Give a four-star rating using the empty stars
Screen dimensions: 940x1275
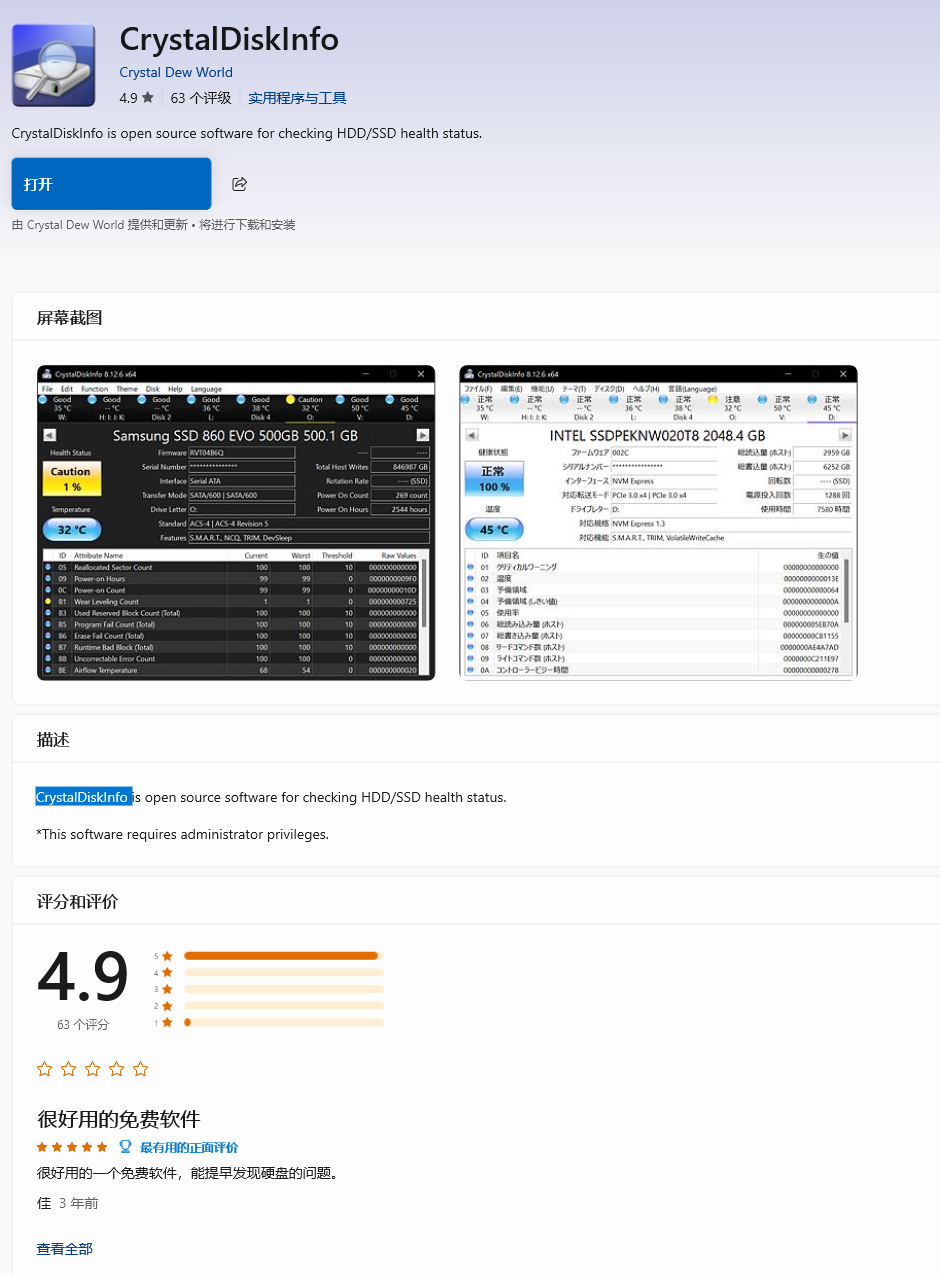(x=116, y=1069)
